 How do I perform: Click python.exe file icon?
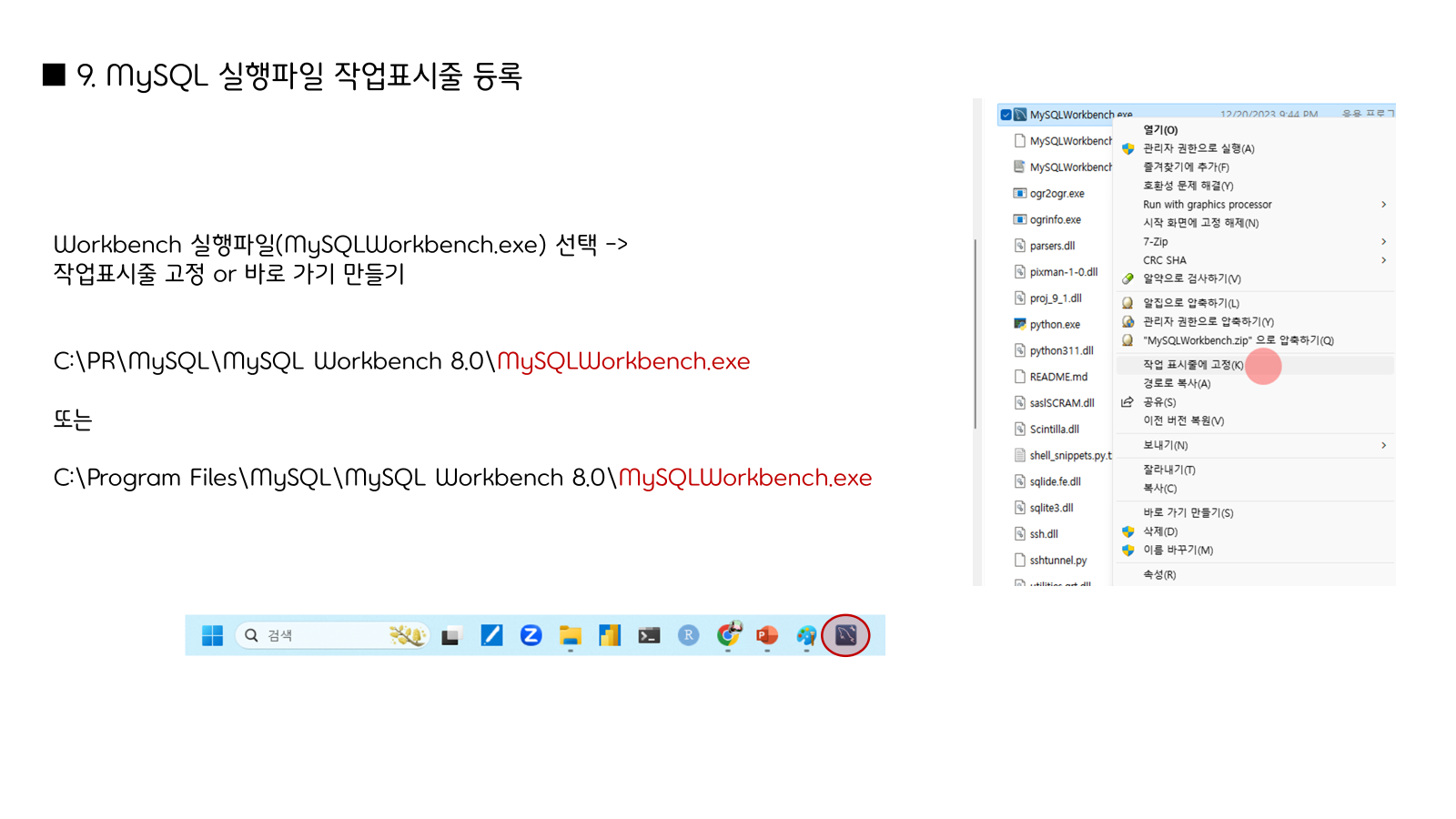point(1020,324)
